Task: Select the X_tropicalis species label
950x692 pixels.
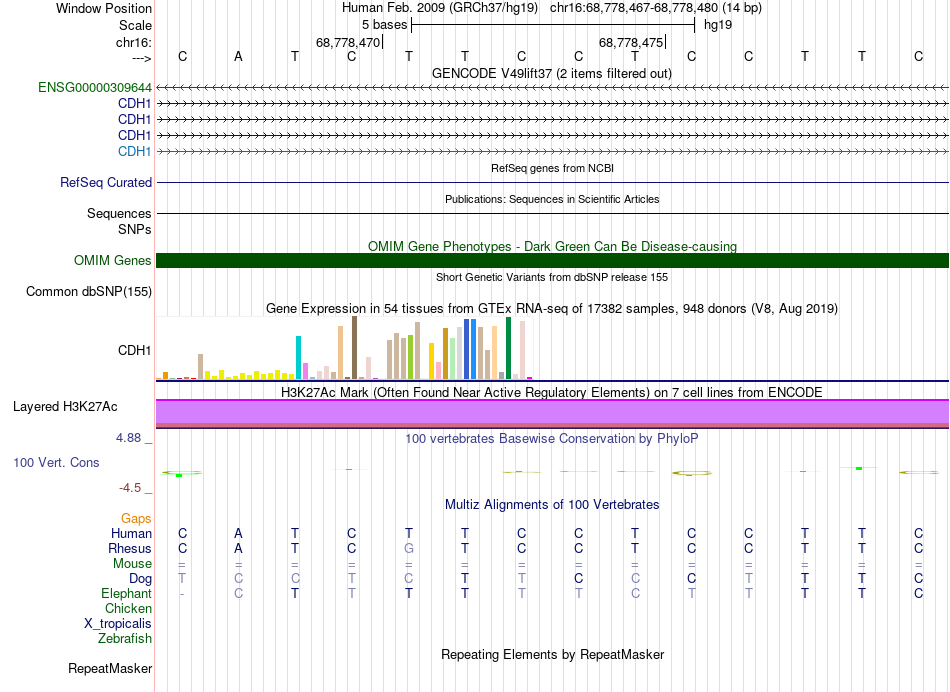Action: click(x=118, y=624)
